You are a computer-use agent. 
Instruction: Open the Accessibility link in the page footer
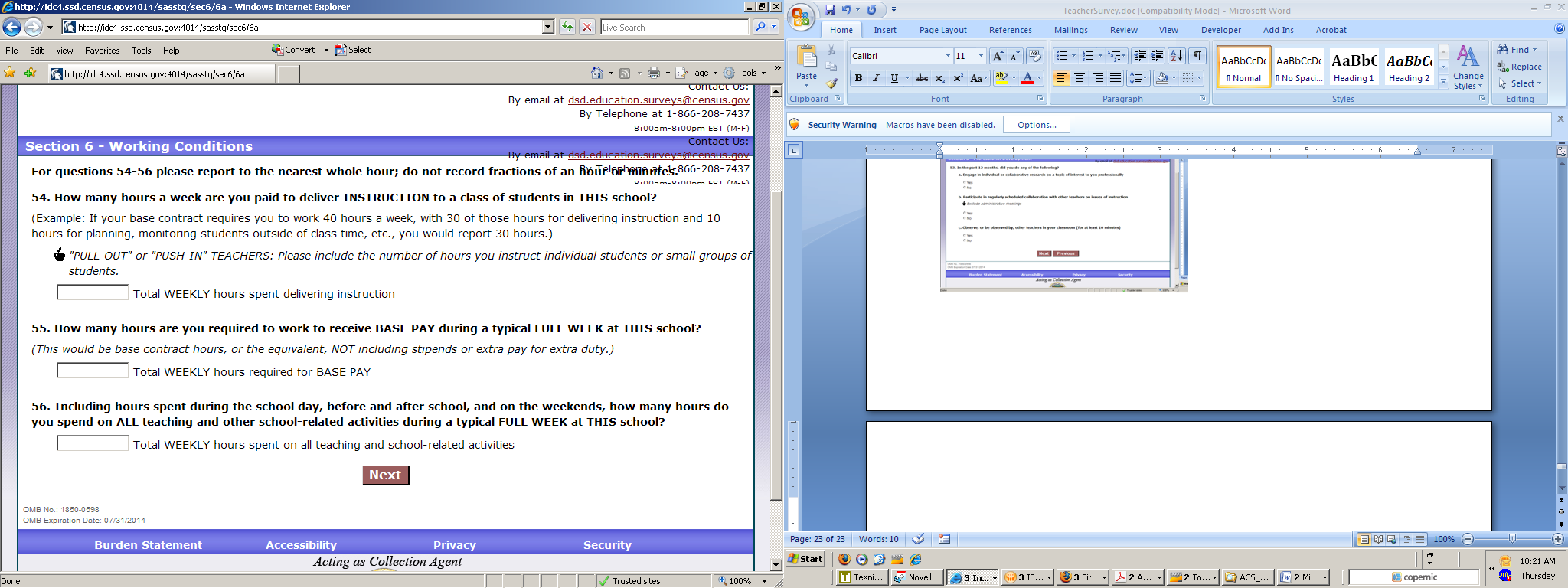point(301,545)
